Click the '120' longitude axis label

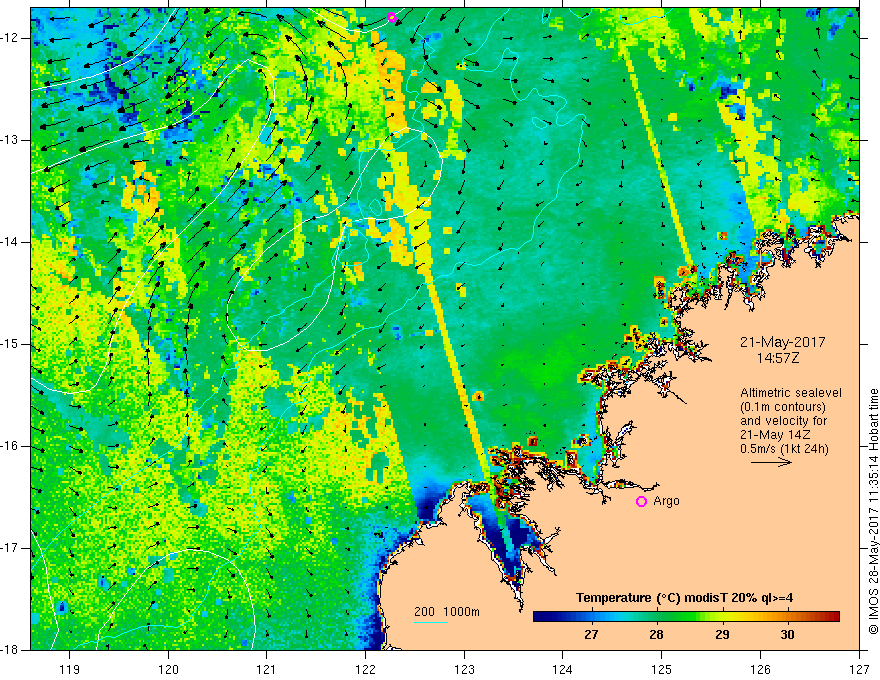click(168, 669)
